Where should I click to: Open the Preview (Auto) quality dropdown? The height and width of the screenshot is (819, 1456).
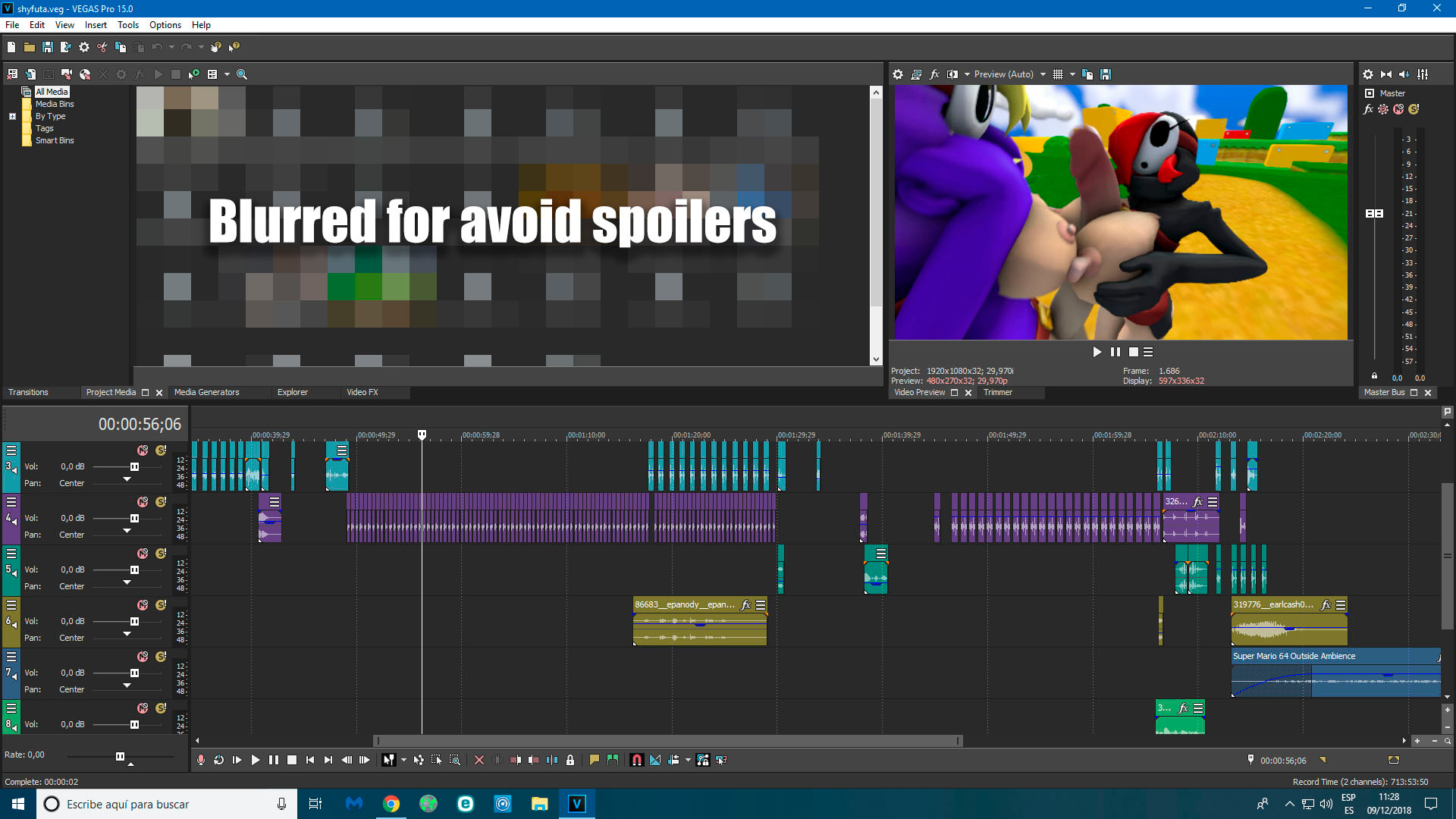(1043, 74)
